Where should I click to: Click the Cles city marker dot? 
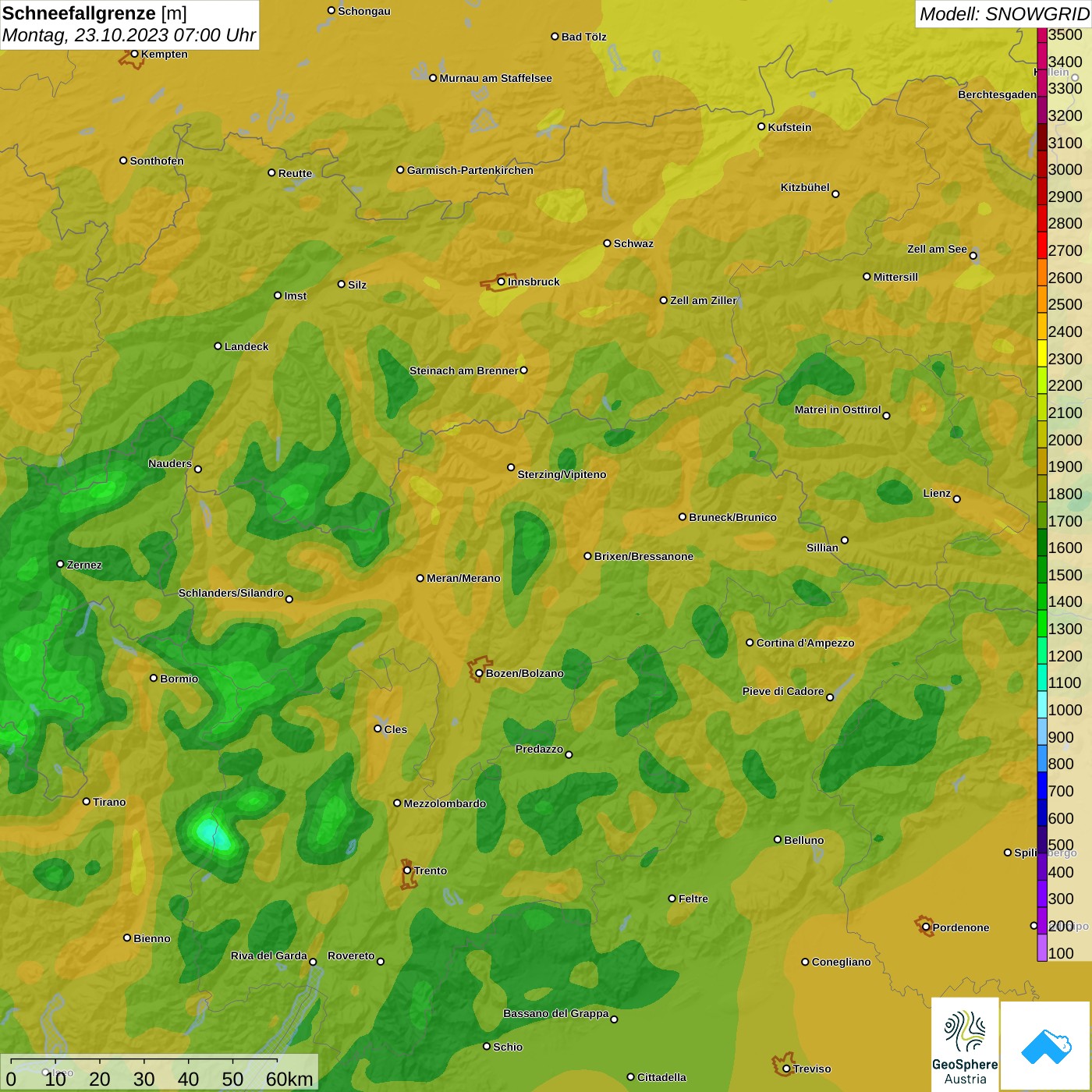coord(378,729)
